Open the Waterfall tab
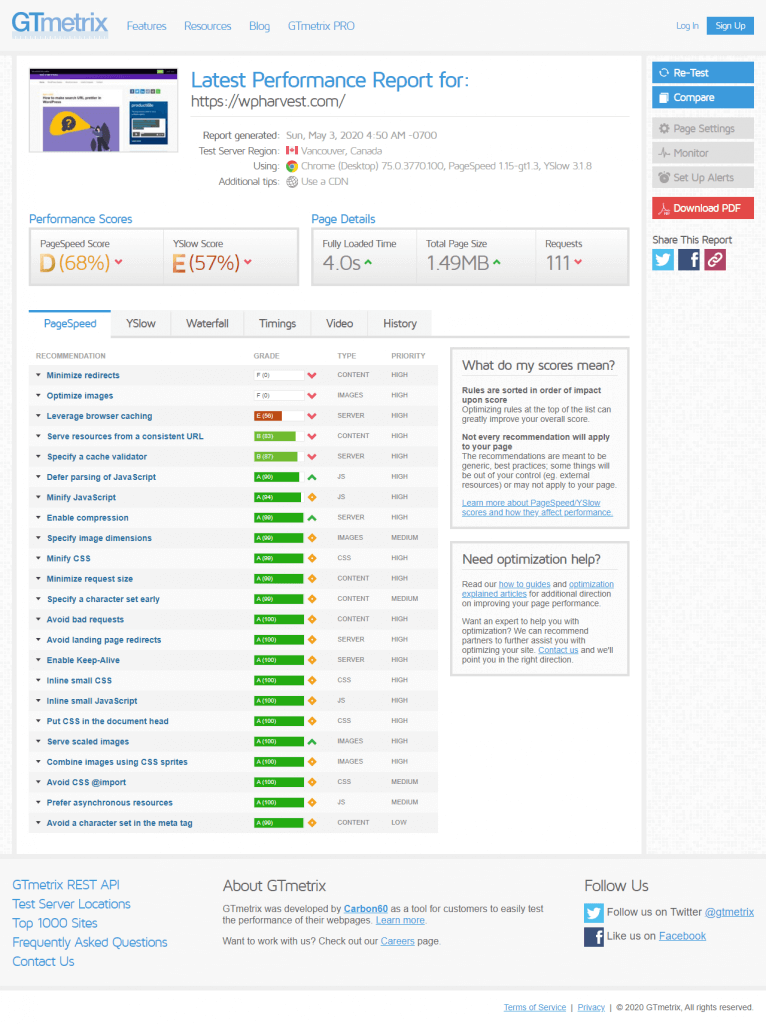Image resolution: width=766 pixels, height=1024 pixels. coord(207,324)
